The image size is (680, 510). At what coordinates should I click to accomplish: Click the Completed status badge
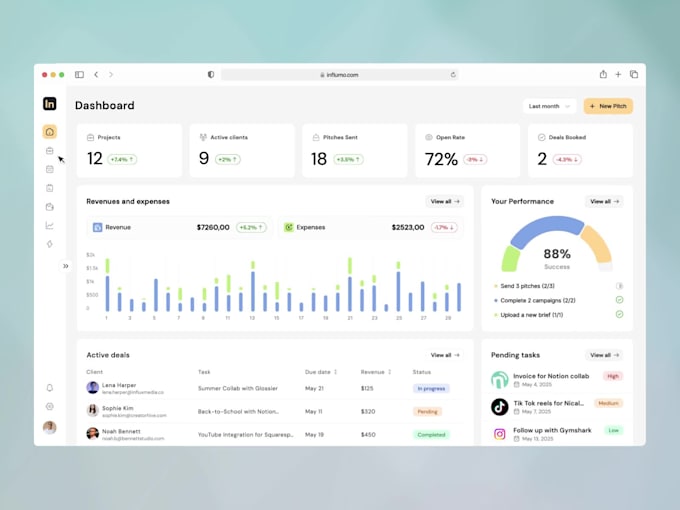click(x=431, y=434)
